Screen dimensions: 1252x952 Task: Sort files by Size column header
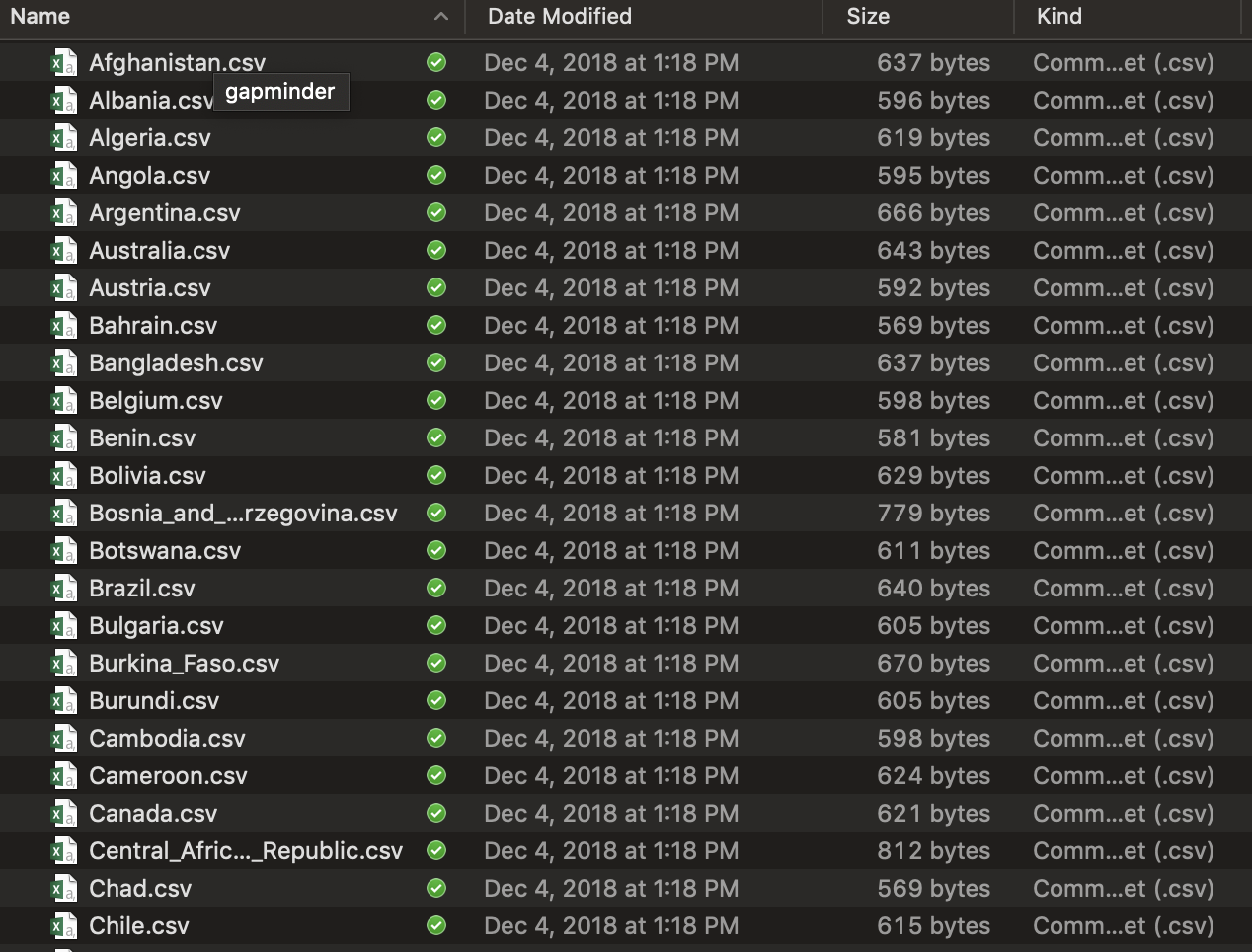868,17
